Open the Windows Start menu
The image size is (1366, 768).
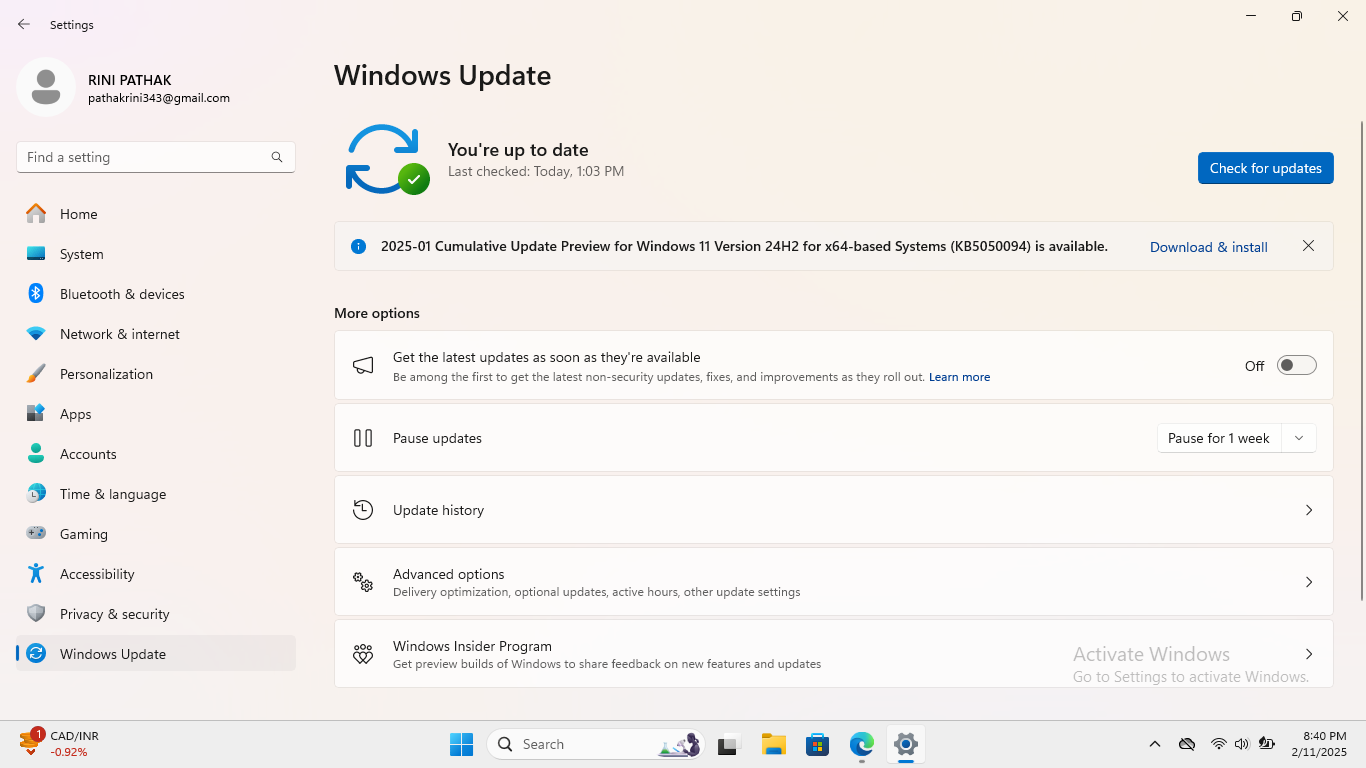461,744
